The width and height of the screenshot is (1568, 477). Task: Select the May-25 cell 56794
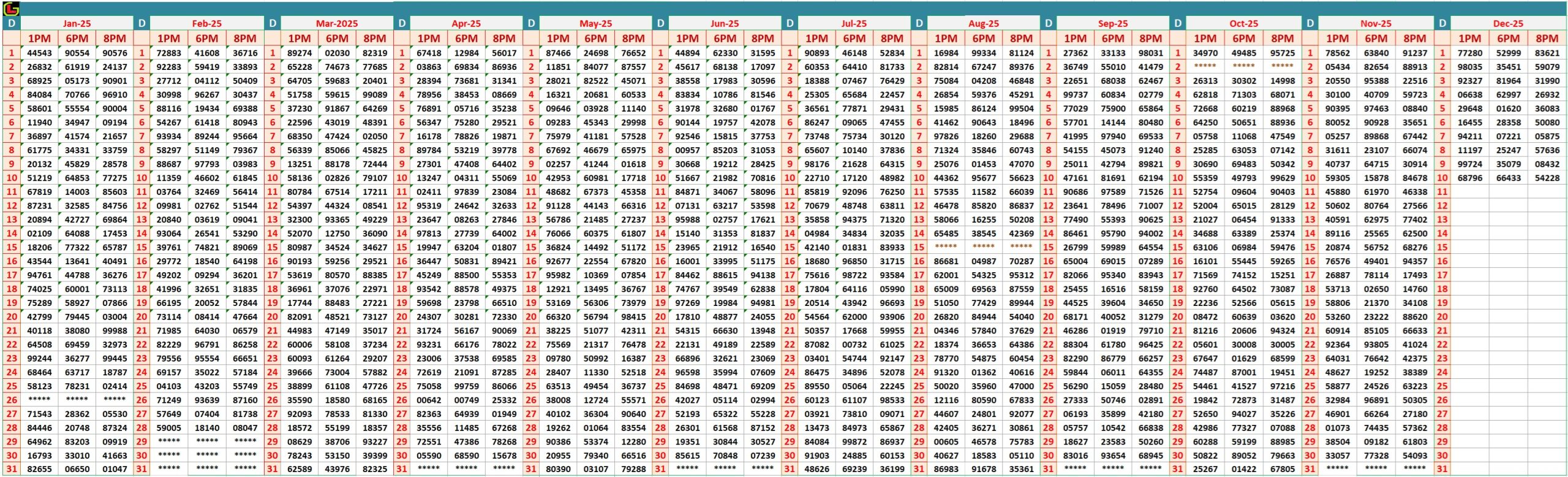596,317
